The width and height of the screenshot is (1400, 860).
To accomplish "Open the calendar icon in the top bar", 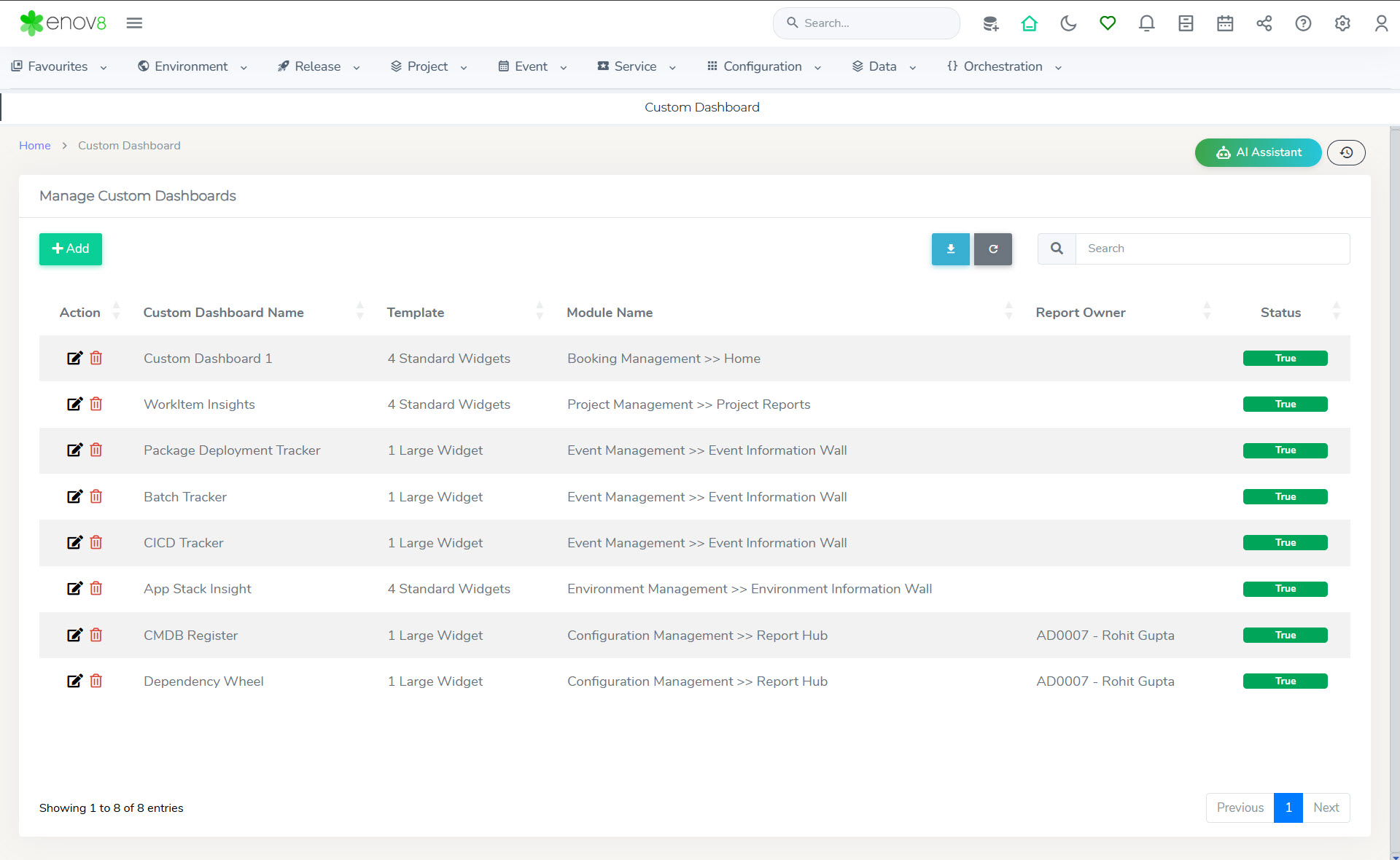I will (x=1225, y=23).
